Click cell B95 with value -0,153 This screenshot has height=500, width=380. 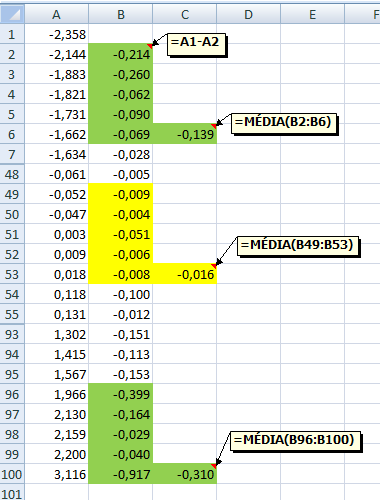pyautogui.click(x=121, y=374)
